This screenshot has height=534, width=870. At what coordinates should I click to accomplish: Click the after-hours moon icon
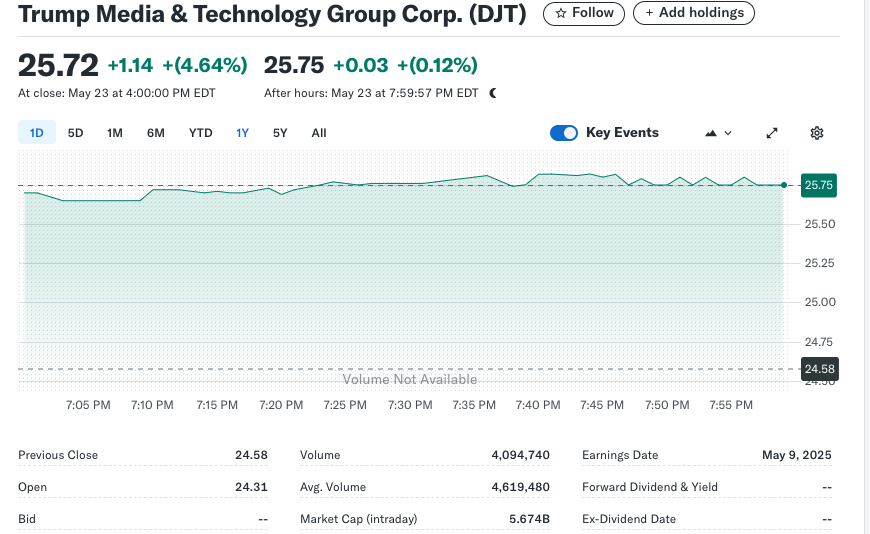[x=493, y=93]
